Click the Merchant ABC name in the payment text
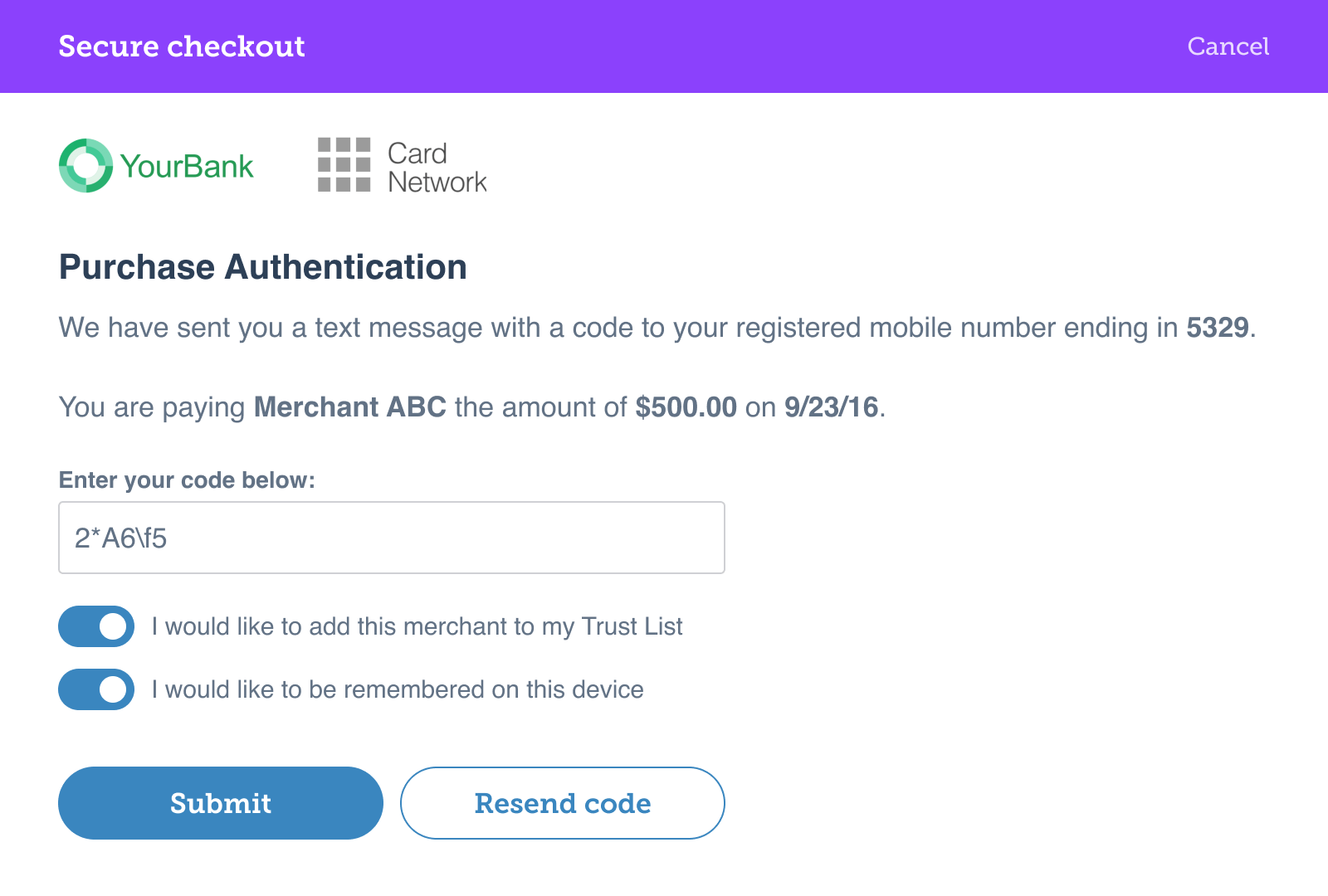 coord(349,407)
